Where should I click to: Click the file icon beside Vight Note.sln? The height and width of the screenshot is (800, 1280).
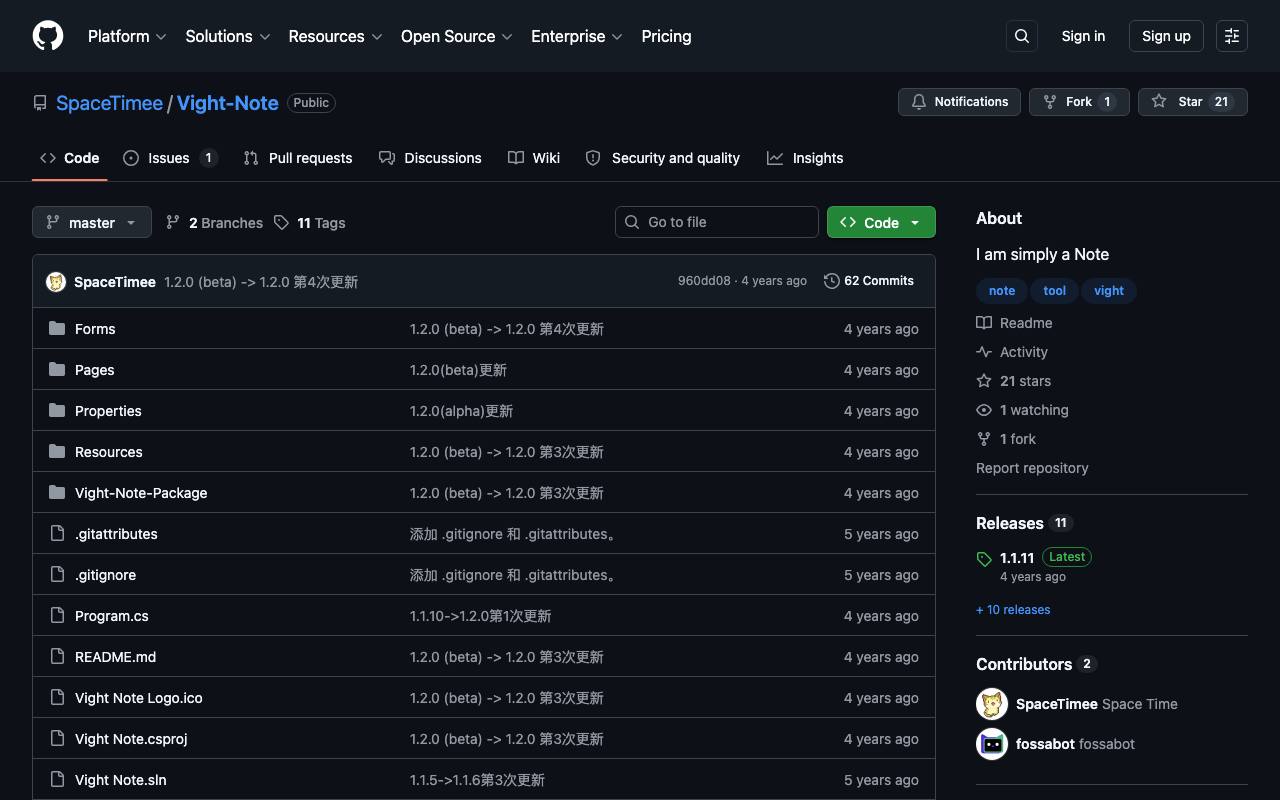coord(57,779)
